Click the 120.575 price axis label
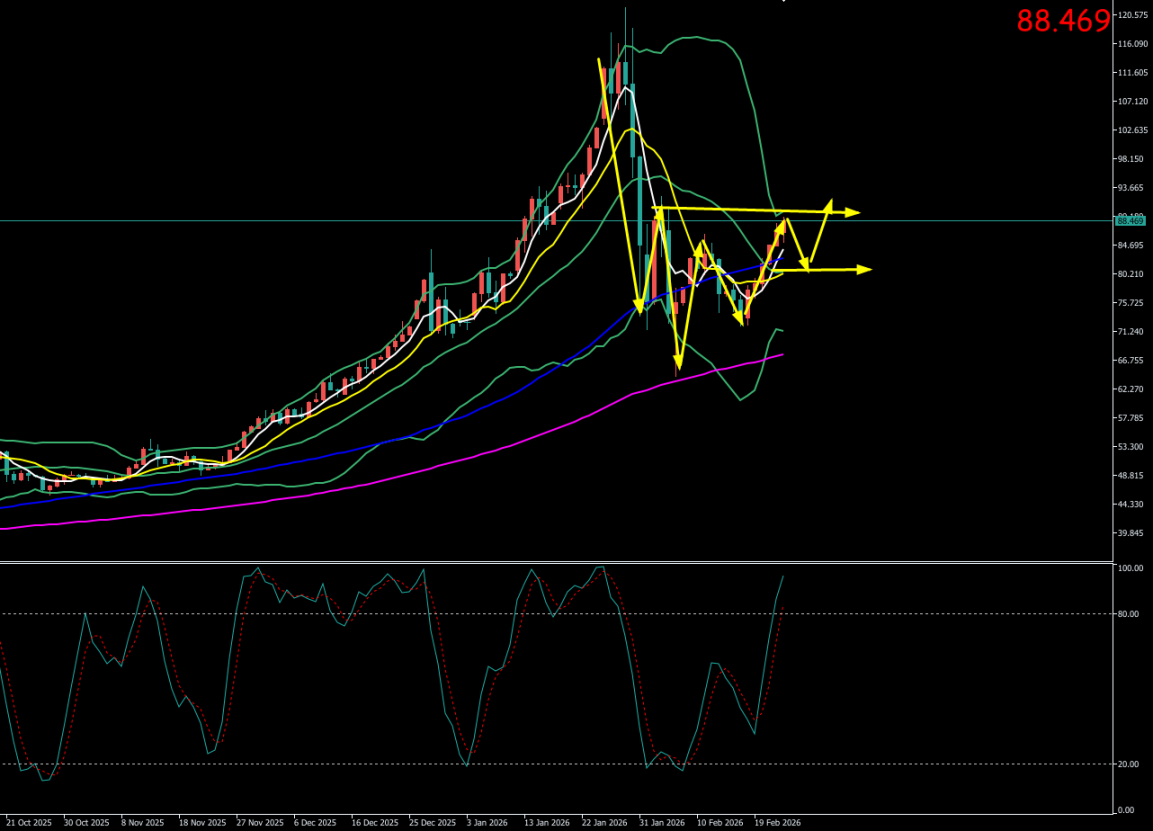 click(1133, 15)
